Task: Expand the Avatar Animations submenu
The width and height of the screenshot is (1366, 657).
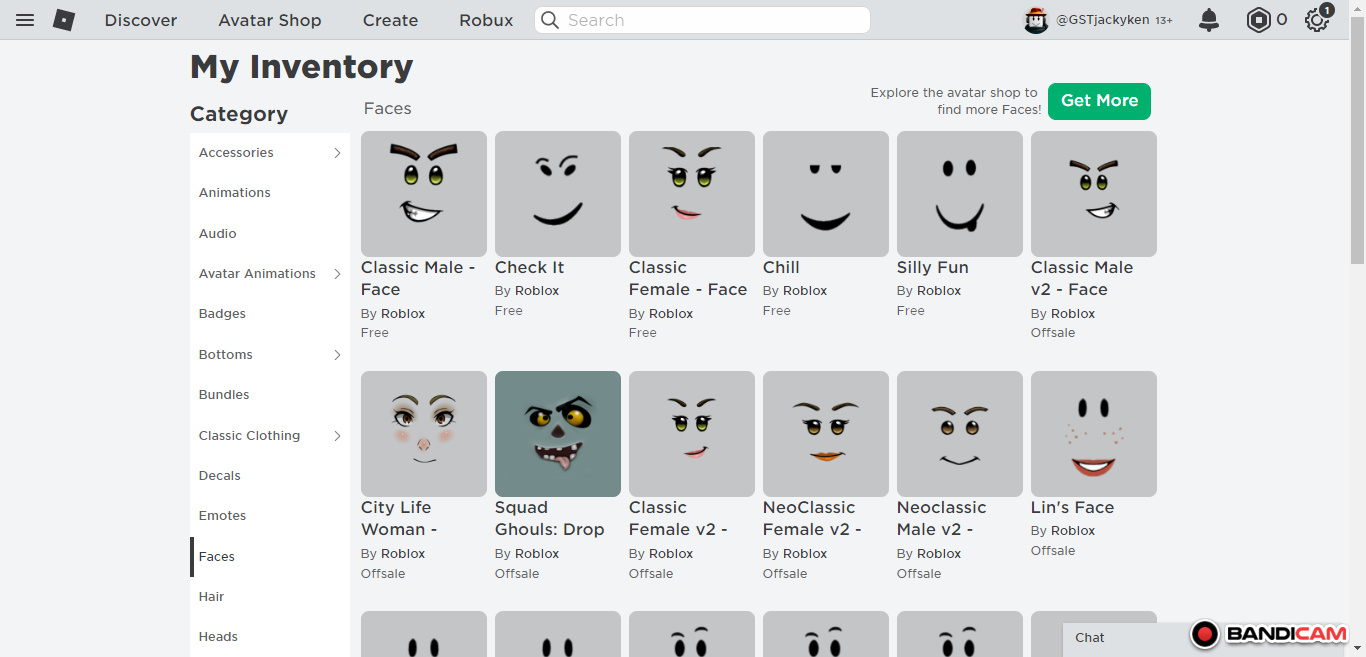Action: pos(337,274)
